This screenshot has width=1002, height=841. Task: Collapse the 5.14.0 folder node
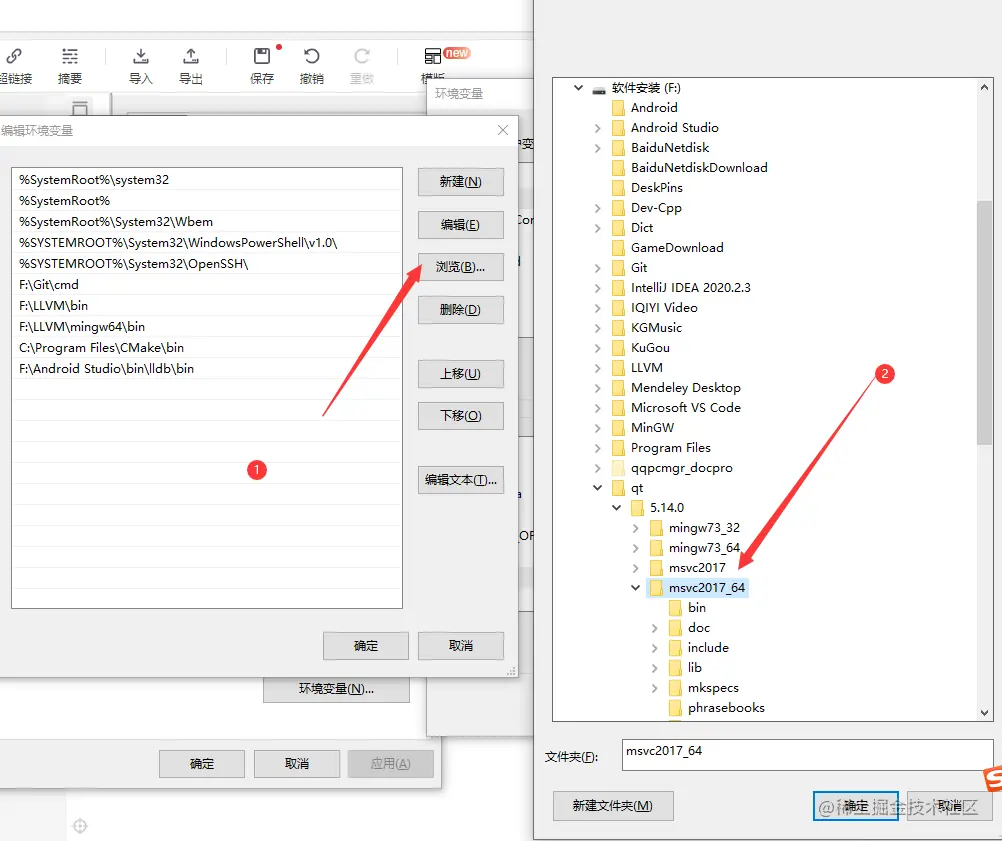click(x=617, y=507)
